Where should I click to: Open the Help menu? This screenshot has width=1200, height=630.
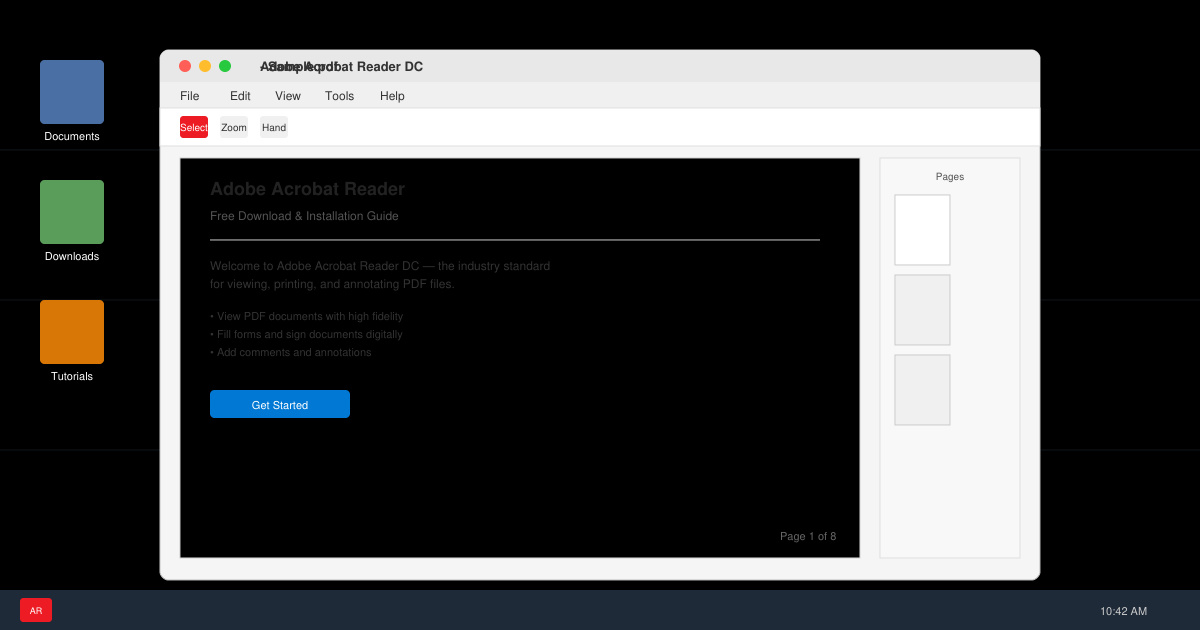coord(392,96)
